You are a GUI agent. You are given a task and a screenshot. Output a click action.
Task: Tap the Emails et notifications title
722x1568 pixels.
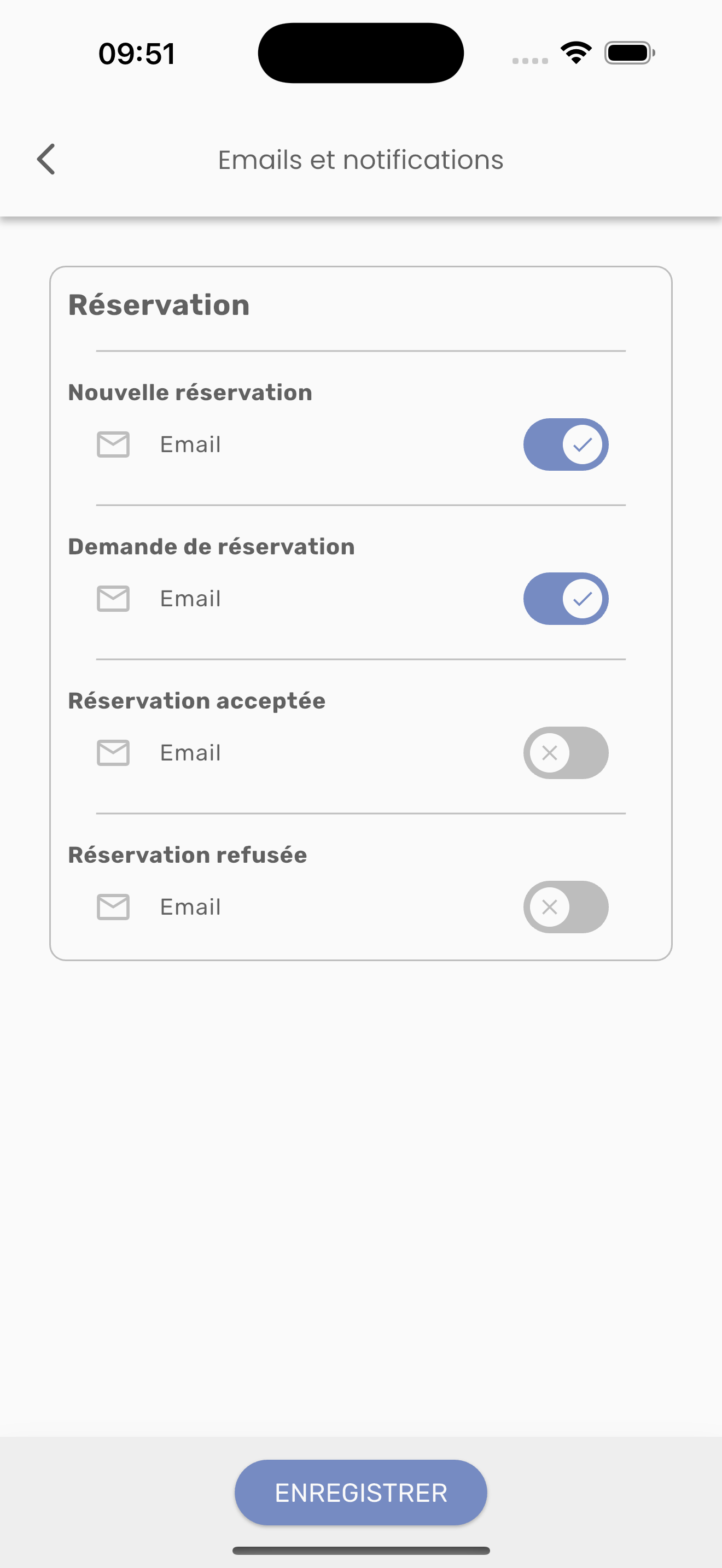pos(361,160)
